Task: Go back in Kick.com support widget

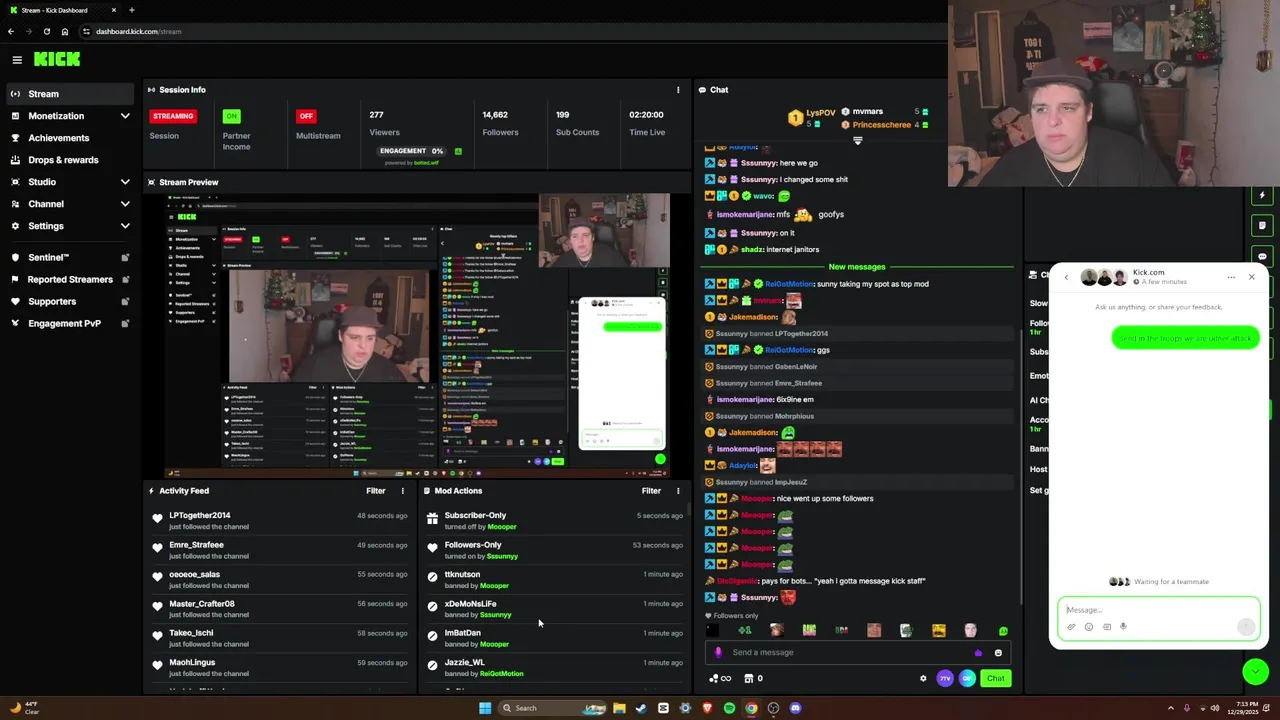Action: [x=1066, y=277]
